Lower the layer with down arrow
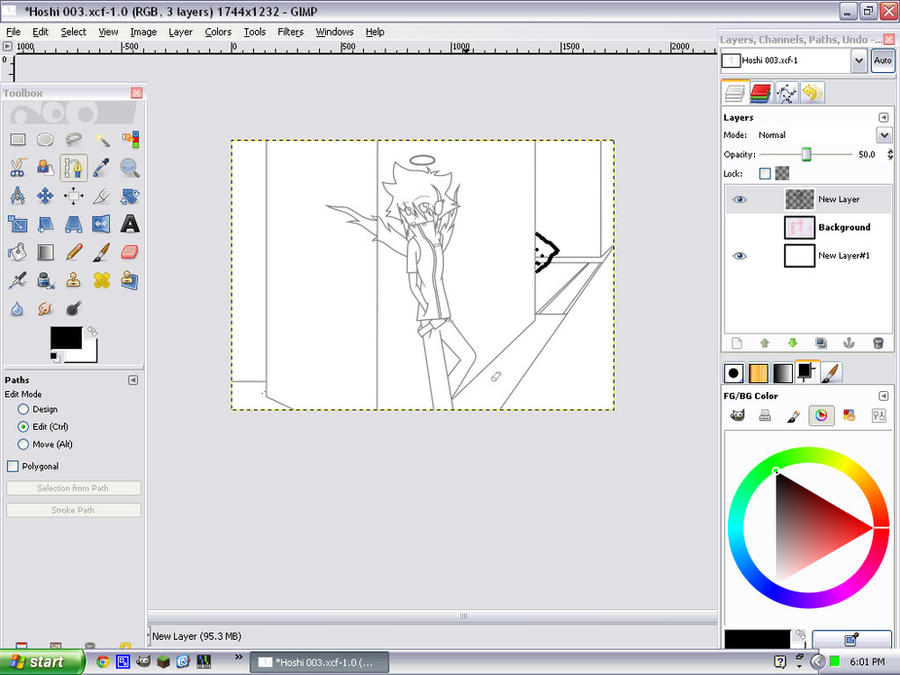The image size is (900, 675). 793,343
